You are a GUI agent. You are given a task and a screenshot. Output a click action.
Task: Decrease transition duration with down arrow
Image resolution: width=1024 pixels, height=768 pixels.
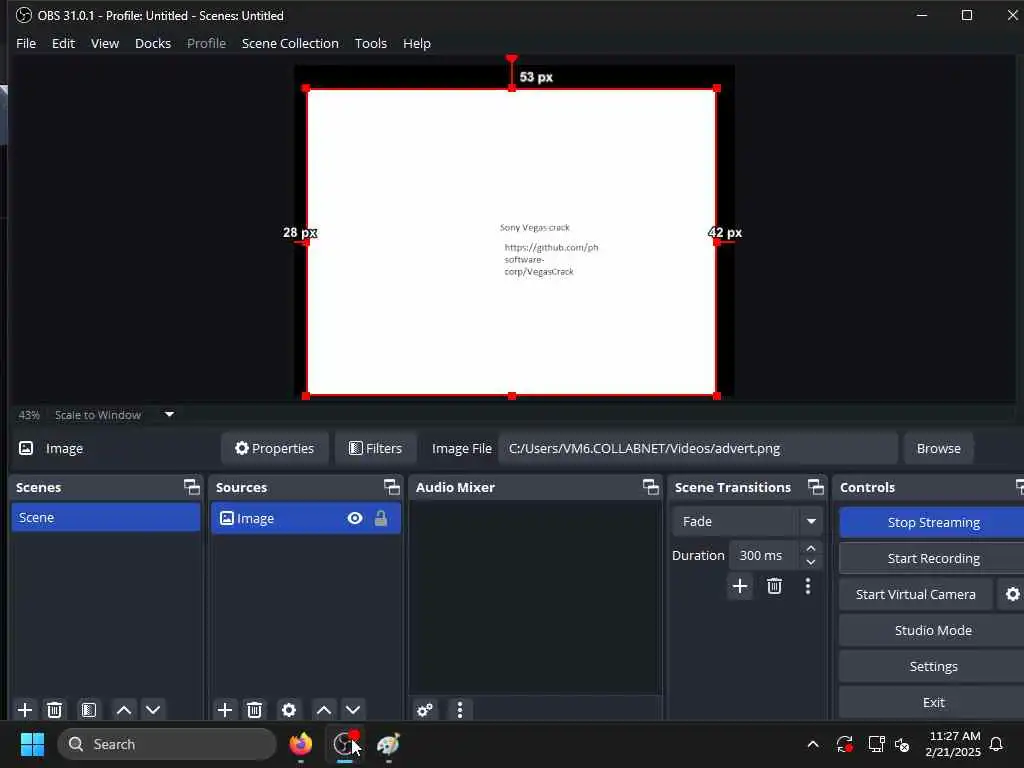[810, 562]
